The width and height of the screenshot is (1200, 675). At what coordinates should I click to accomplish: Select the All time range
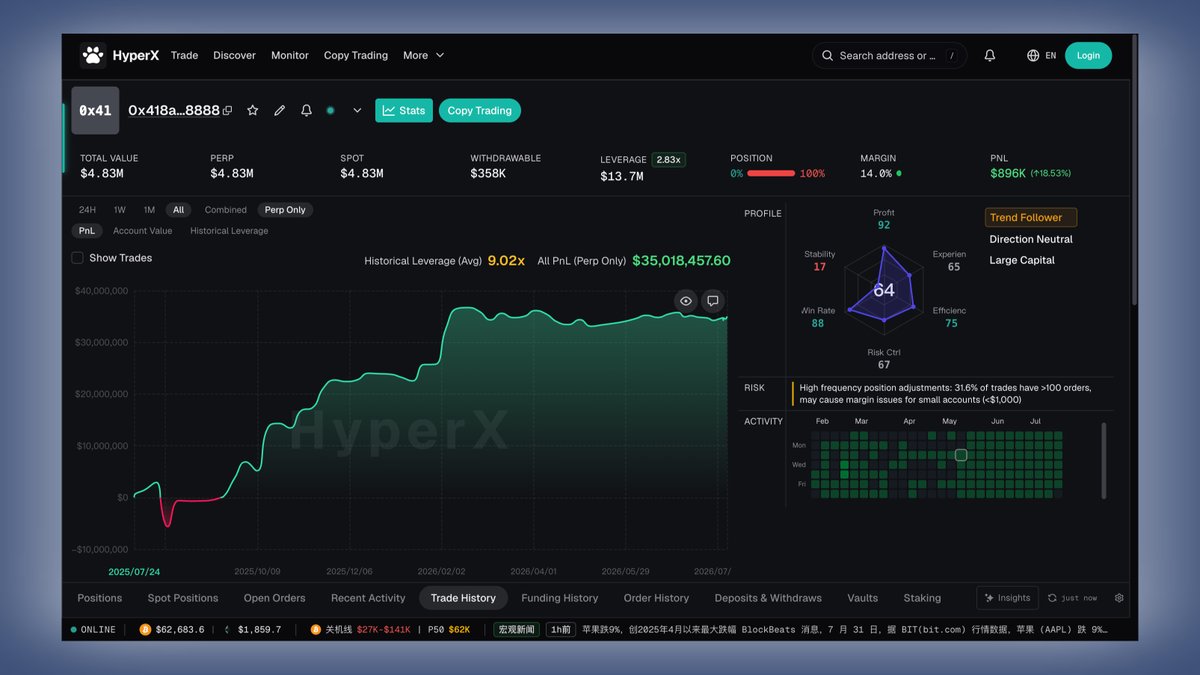click(178, 210)
